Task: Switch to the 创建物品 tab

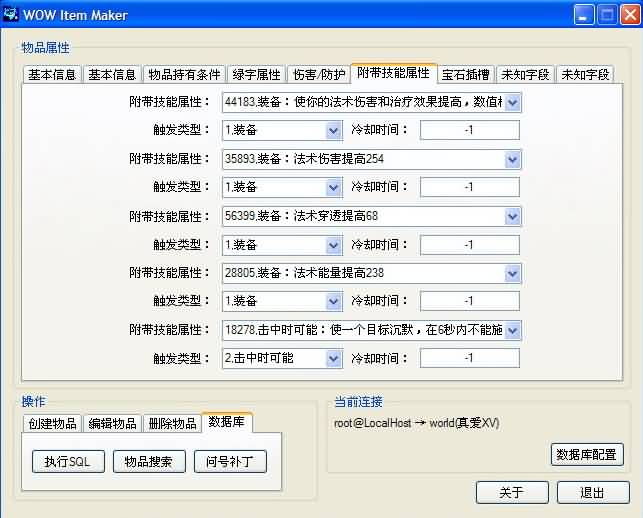Action: 52,423
